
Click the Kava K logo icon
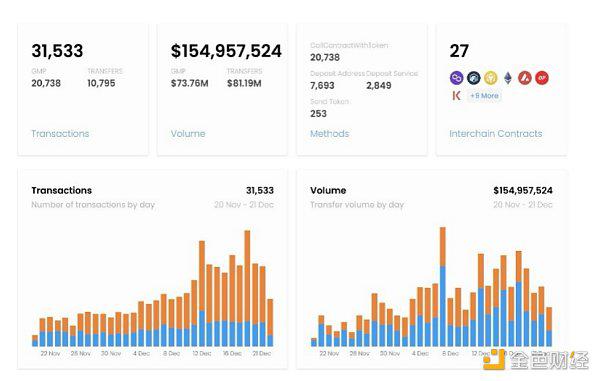point(456,96)
